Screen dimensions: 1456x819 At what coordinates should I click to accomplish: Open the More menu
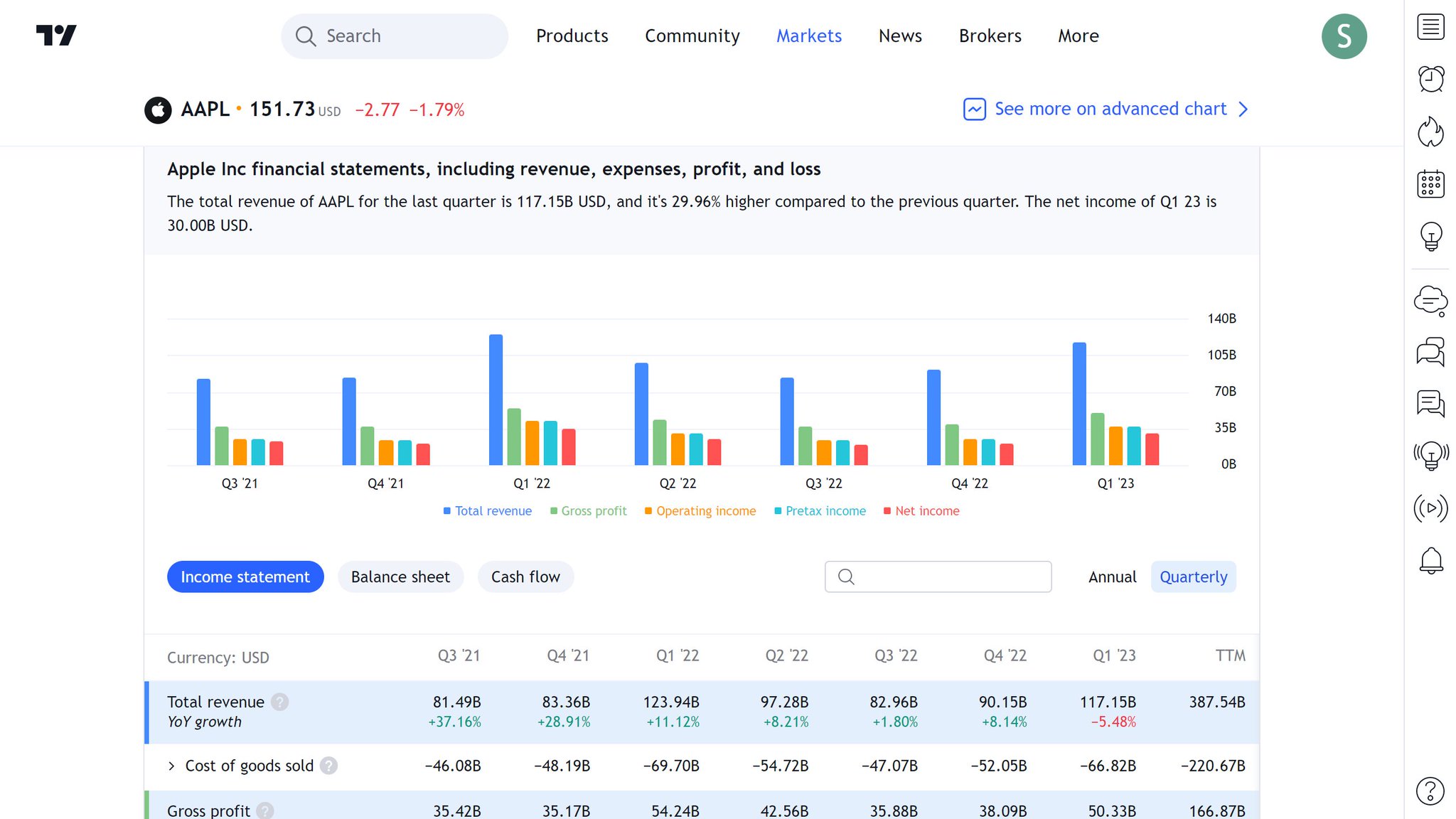pyautogui.click(x=1078, y=36)
